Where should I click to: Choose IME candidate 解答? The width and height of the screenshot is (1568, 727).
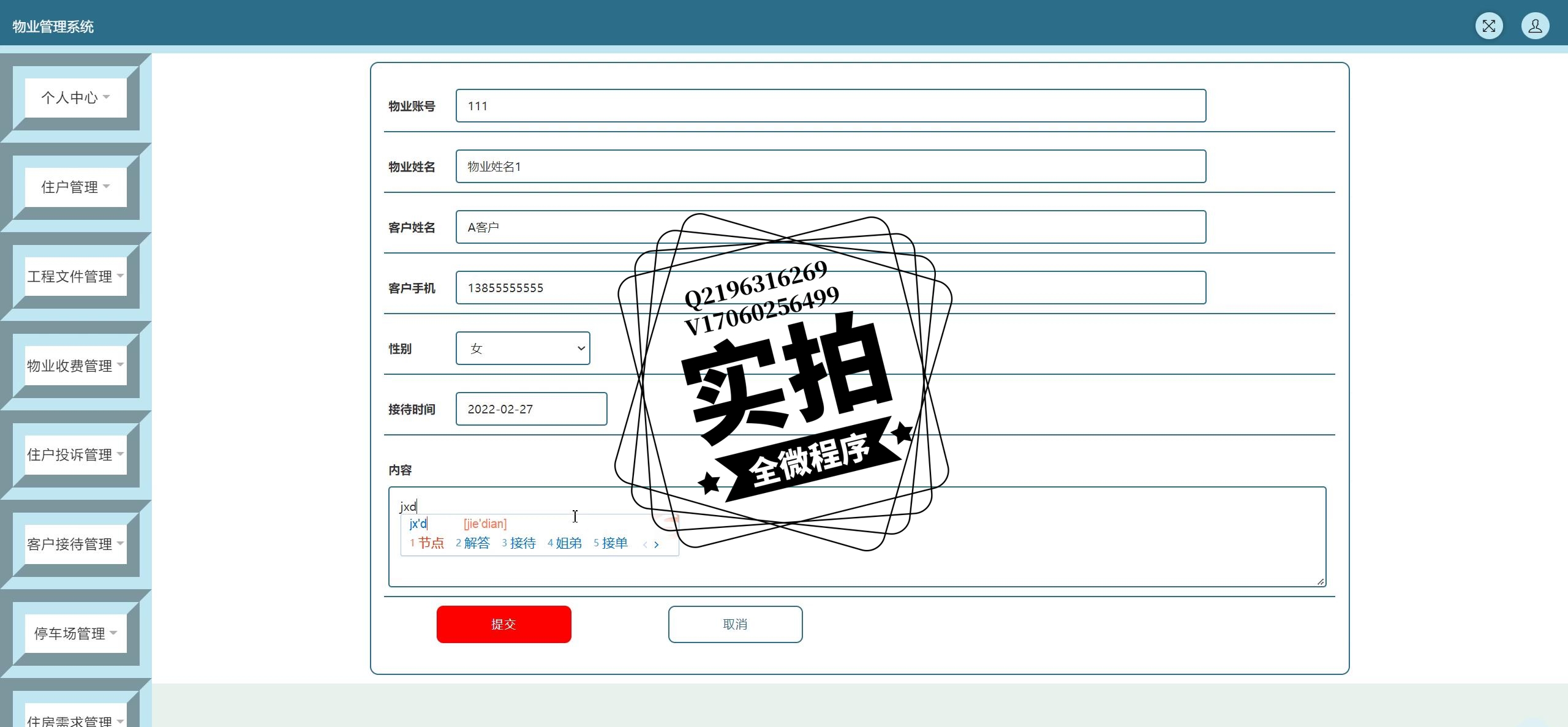pyautogui.click(x=473, y=543)
